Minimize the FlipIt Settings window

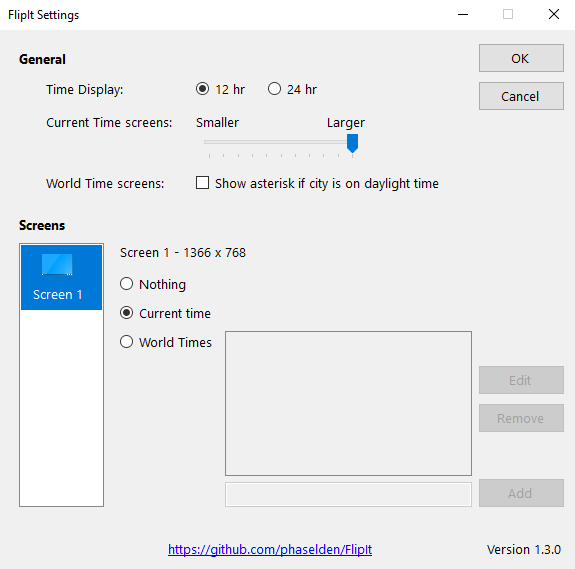click(463, 15)
